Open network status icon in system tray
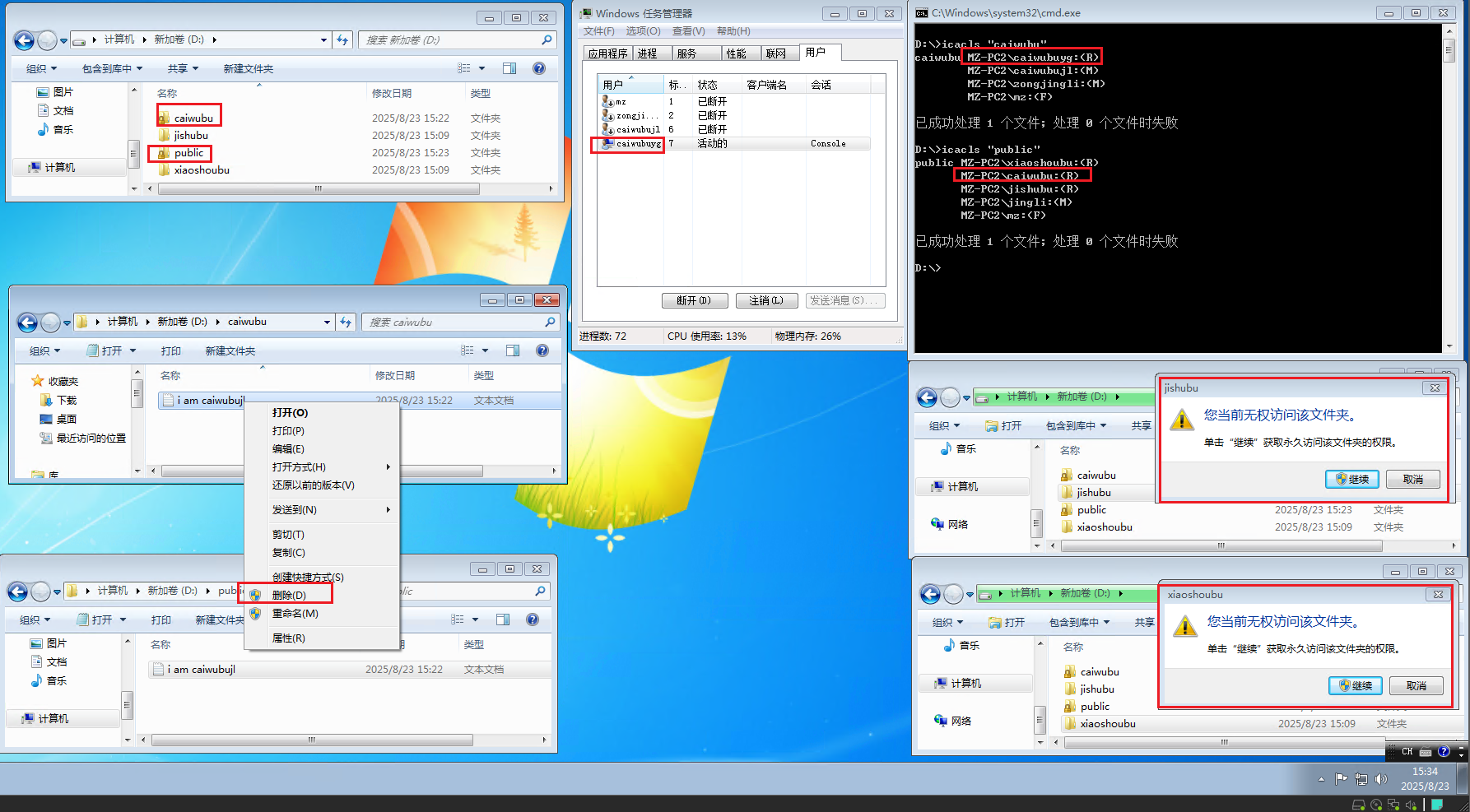This screenshot has width=1470, height=812. point(1361,778)
